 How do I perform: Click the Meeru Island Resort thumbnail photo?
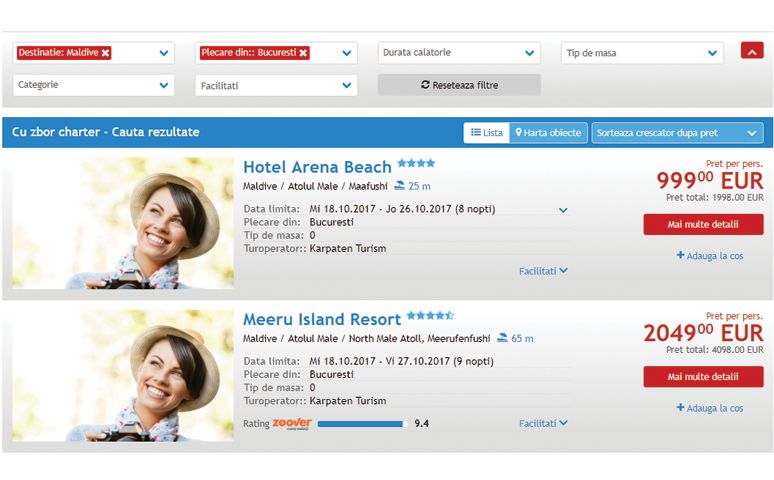tap(123, 376)
